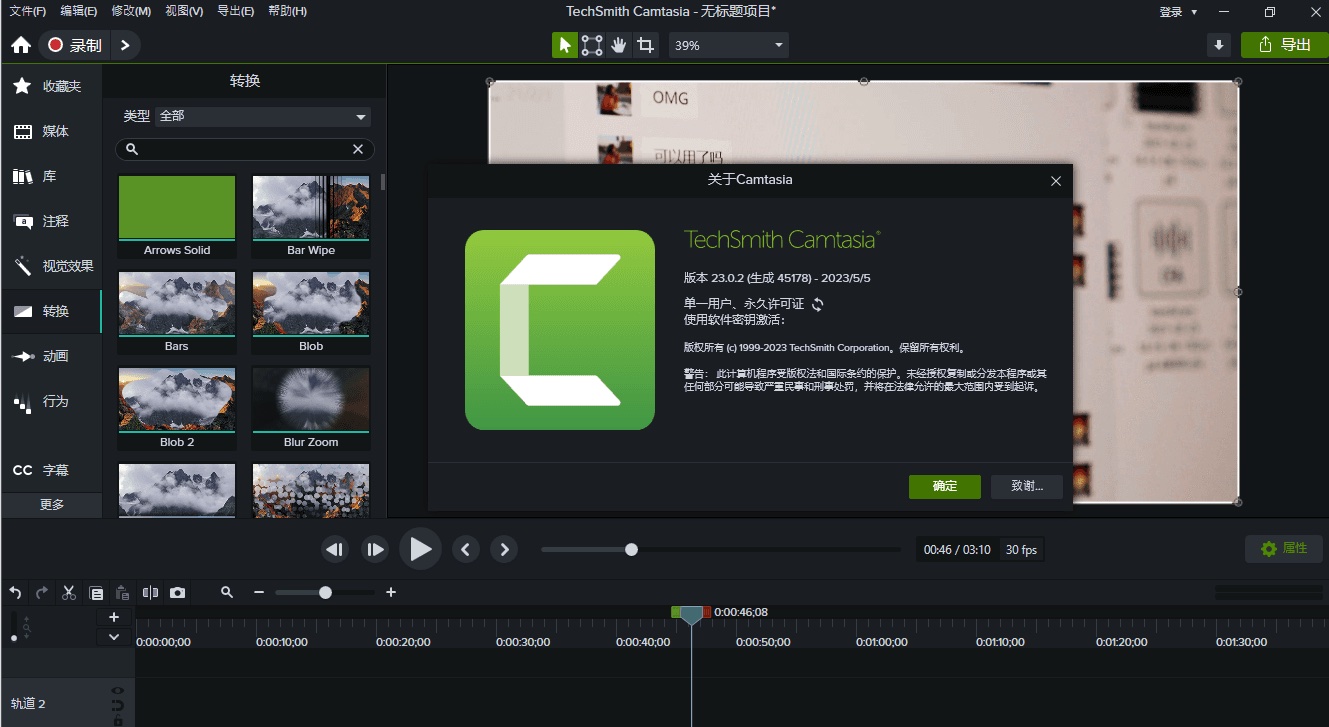This screenshot has width=1329, height=727.
Task: Lock 轨道 2 with the padlock icon
Action: coord(117,720)
